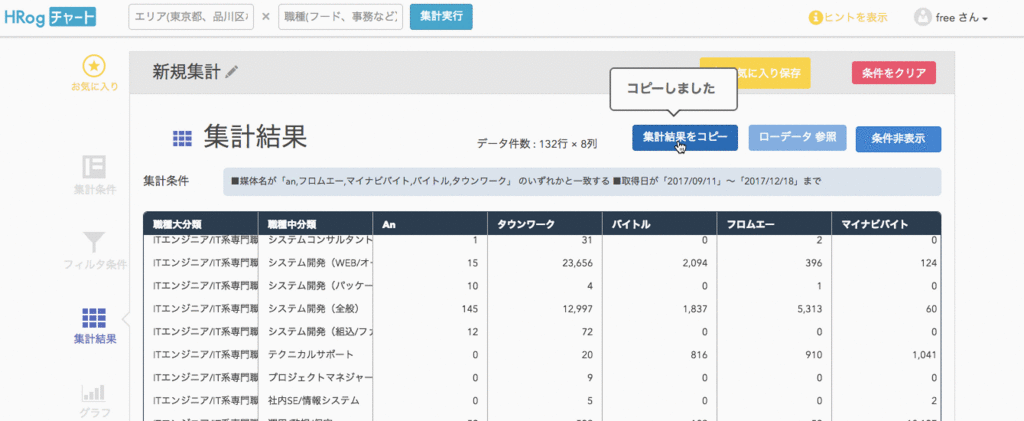Click the フロムエー column header
This screenshot has width=1024, height=421.
(x=774, y=225)
